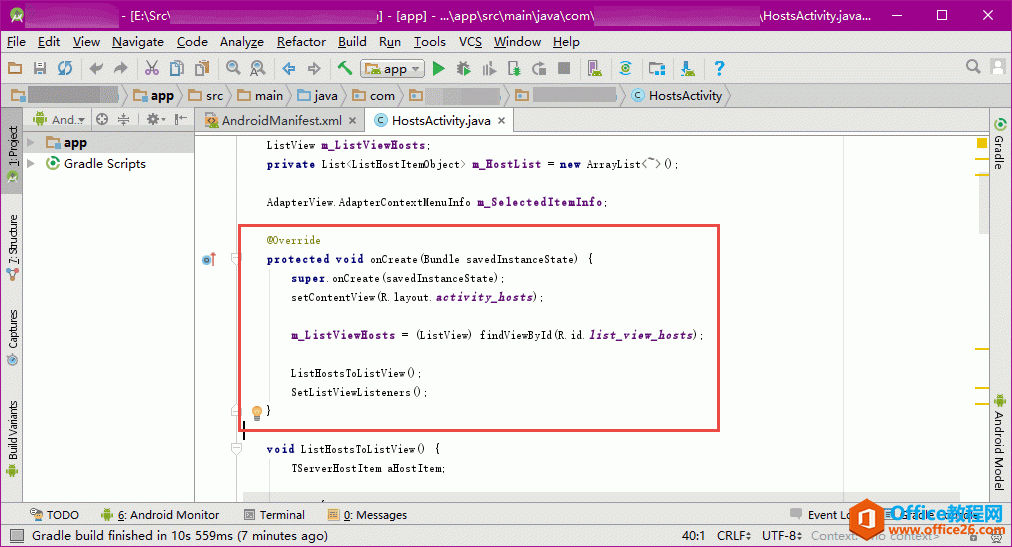Image resolution: width=1012 pixels, height=547 pixels.
Task: Click the override gutter marker beside onCreate
Action: (208, 260)
